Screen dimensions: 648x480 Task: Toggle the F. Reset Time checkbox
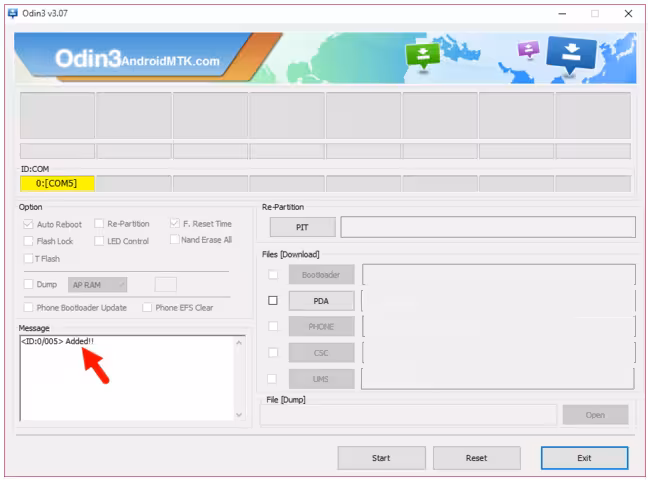(x=174, y=223)
